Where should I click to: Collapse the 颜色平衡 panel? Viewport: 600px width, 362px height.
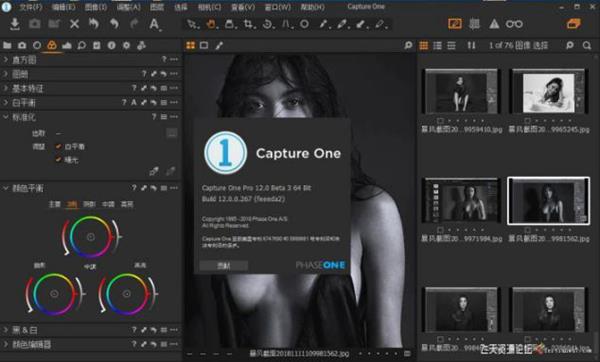[6, 188]
